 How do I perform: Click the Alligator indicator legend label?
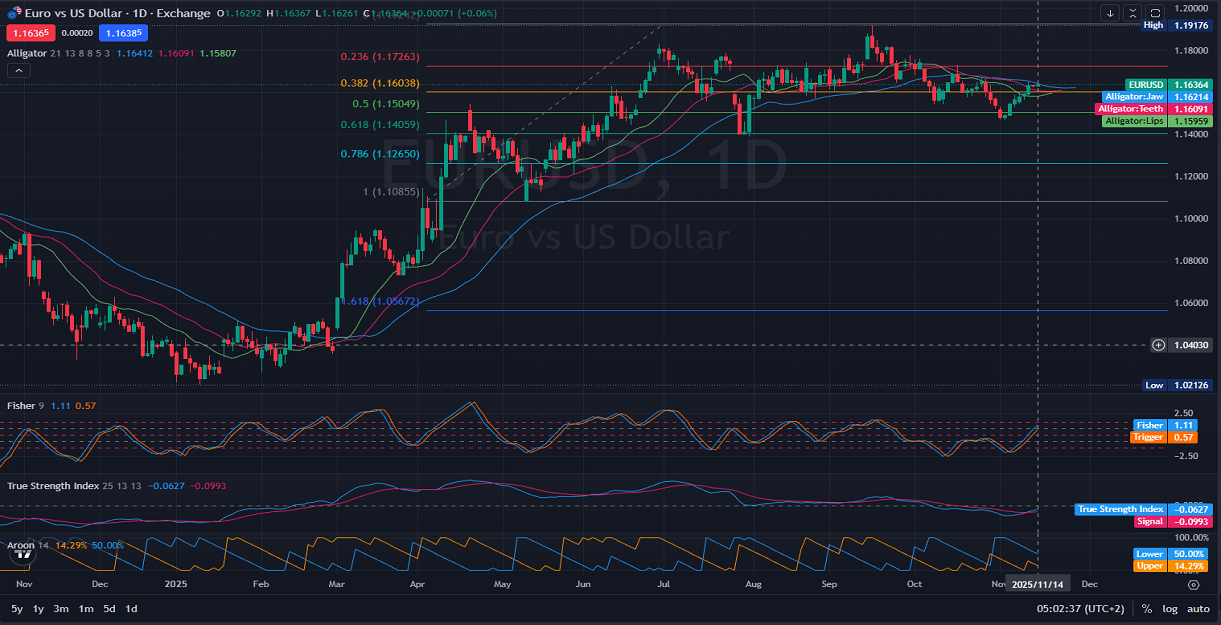pyautogui.click(x=27, y=54)
